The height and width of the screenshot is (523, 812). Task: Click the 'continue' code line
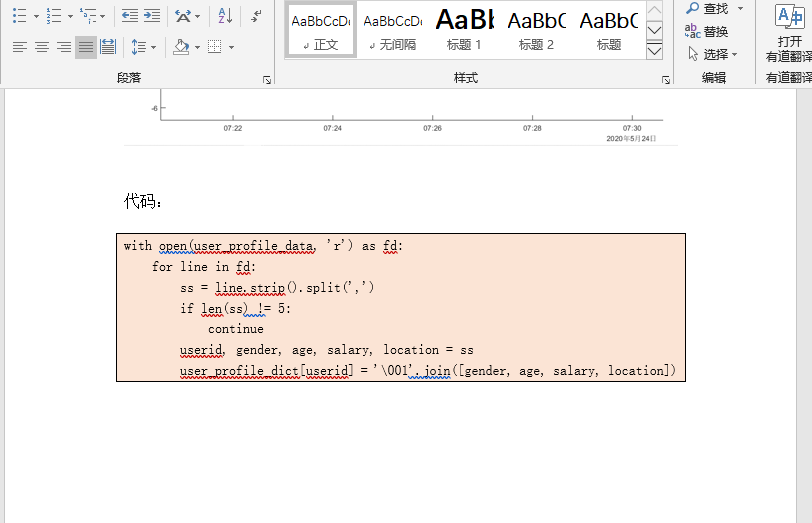(x=236, y=329)
